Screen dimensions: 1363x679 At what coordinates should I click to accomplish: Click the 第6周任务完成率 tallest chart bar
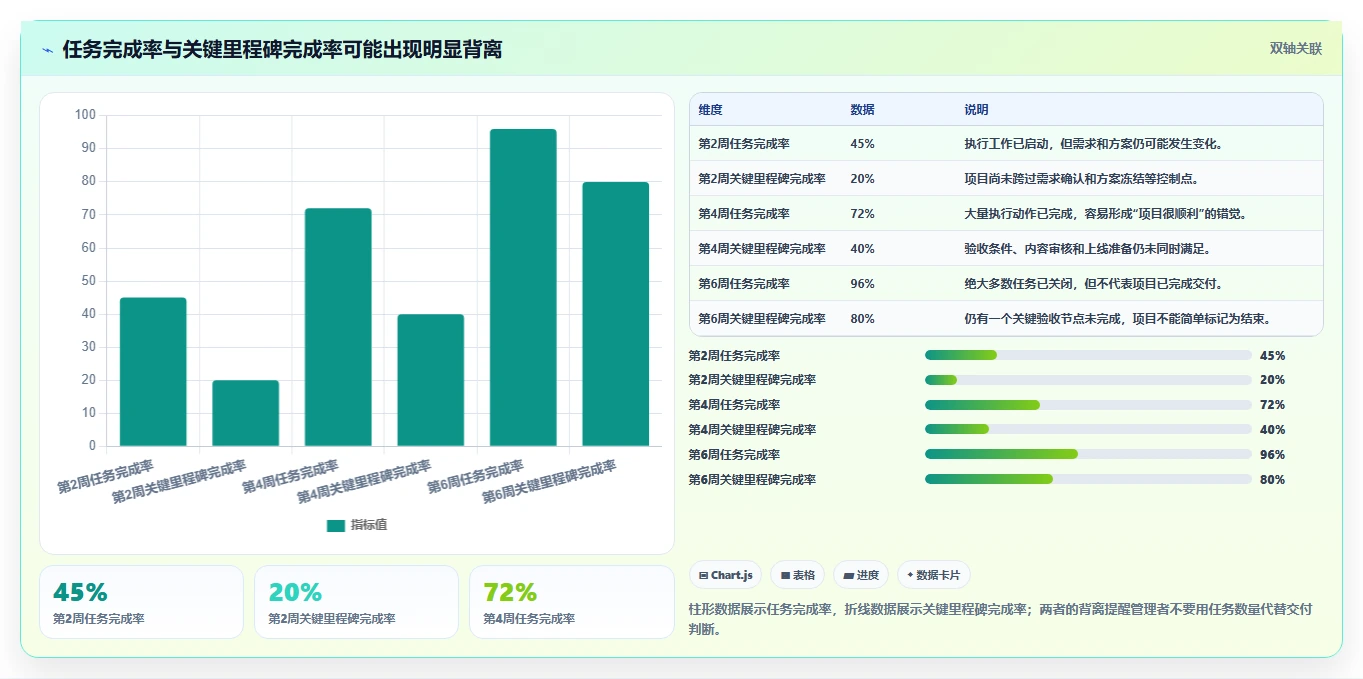point(523,287)
